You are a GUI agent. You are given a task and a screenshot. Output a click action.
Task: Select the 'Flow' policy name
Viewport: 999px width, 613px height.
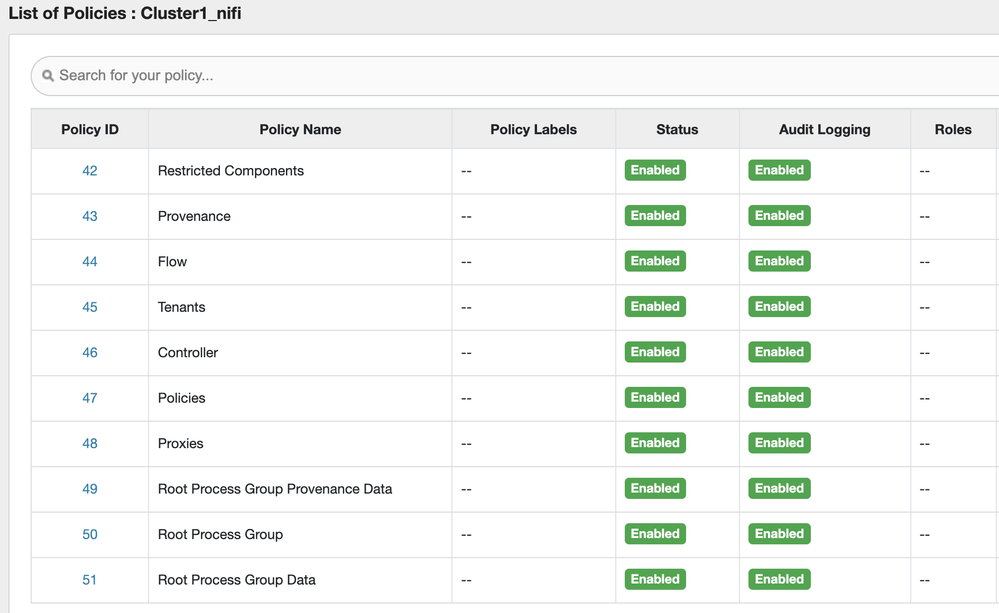[173, 261]
